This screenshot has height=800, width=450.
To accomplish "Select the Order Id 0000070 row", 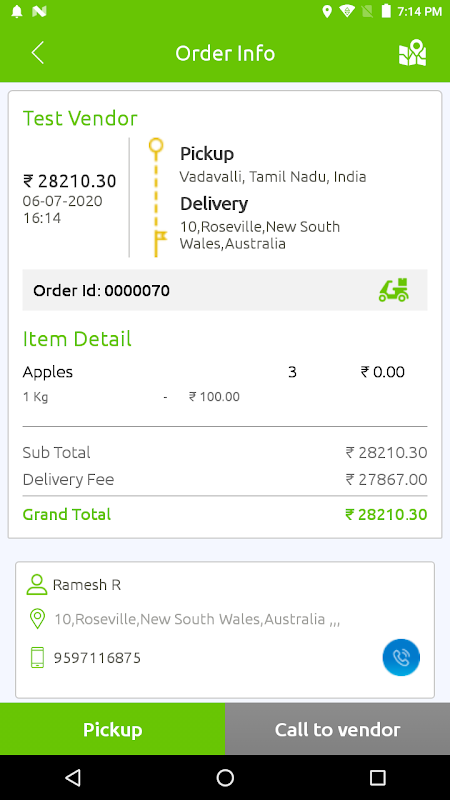I will [x=225, y=290].
